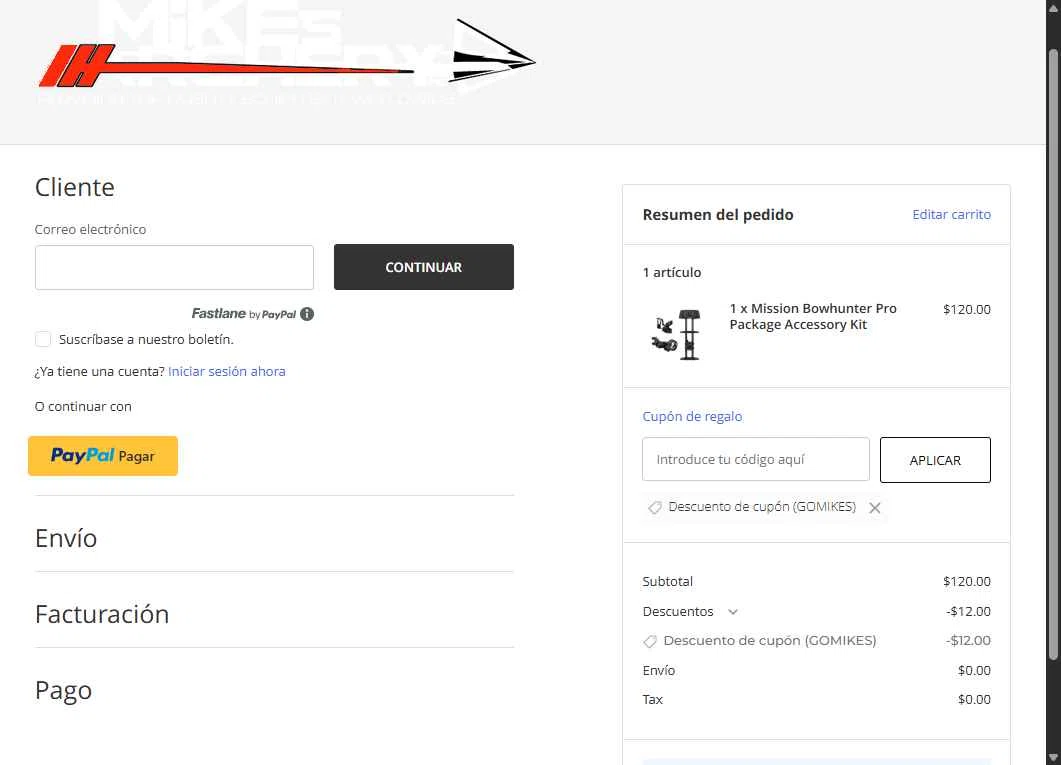This screenshot has width=1061, height=765.
Task: Select the Envío section heading
Action: point(66,538)
